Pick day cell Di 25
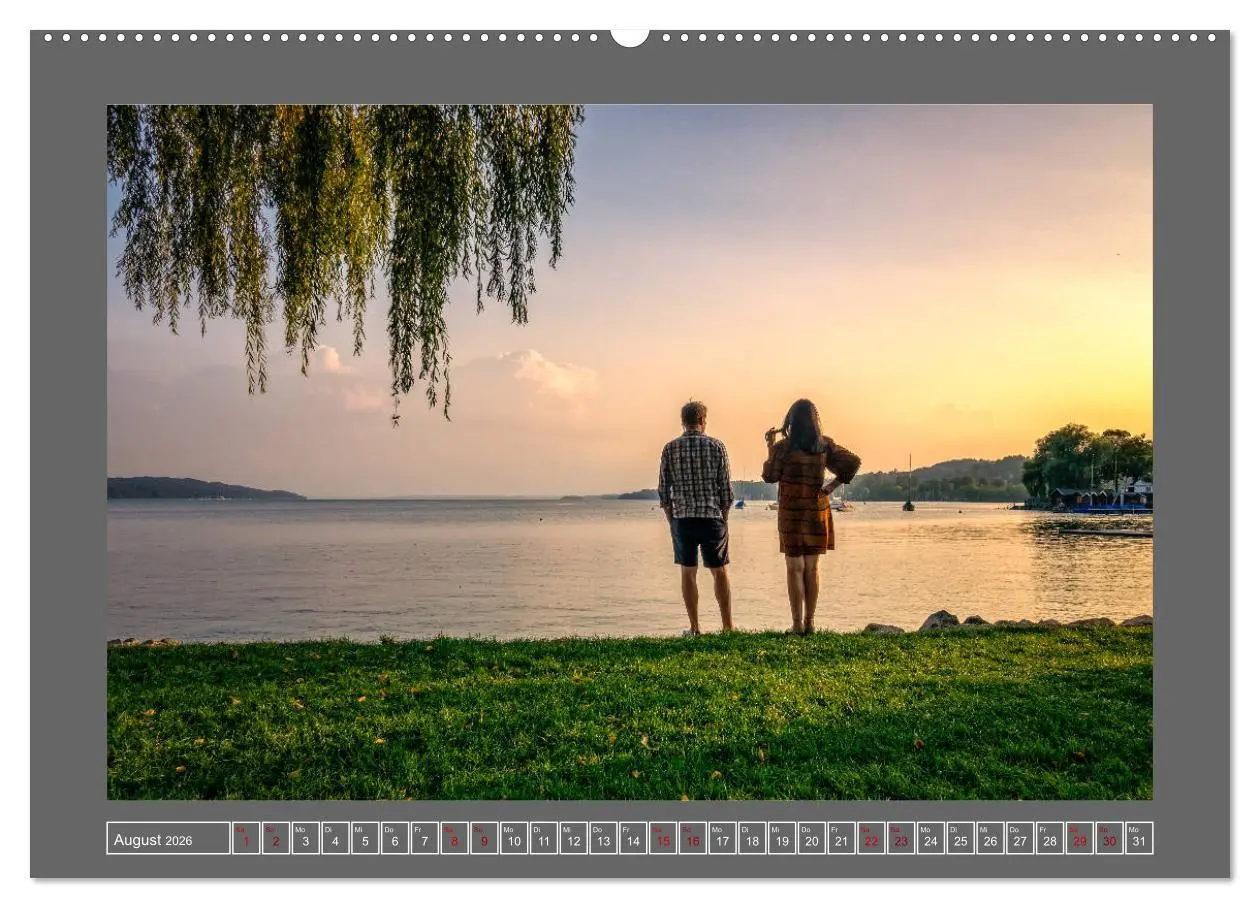The image size is (1260, 908). point(961,838)
